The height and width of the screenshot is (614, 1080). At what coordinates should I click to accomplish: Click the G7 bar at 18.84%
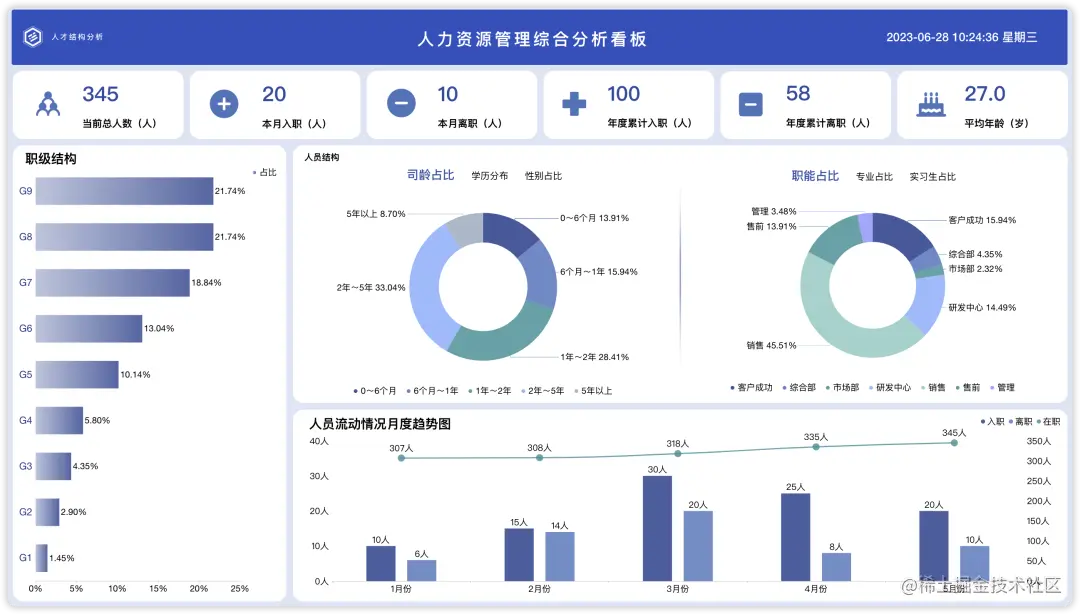[112, 283]
